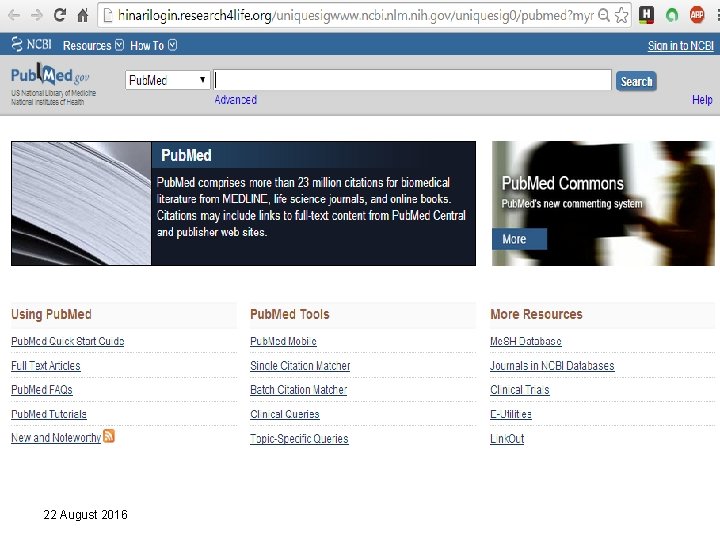Expand the How To menu
720x540 pixels.
click(x=153, y=45)
